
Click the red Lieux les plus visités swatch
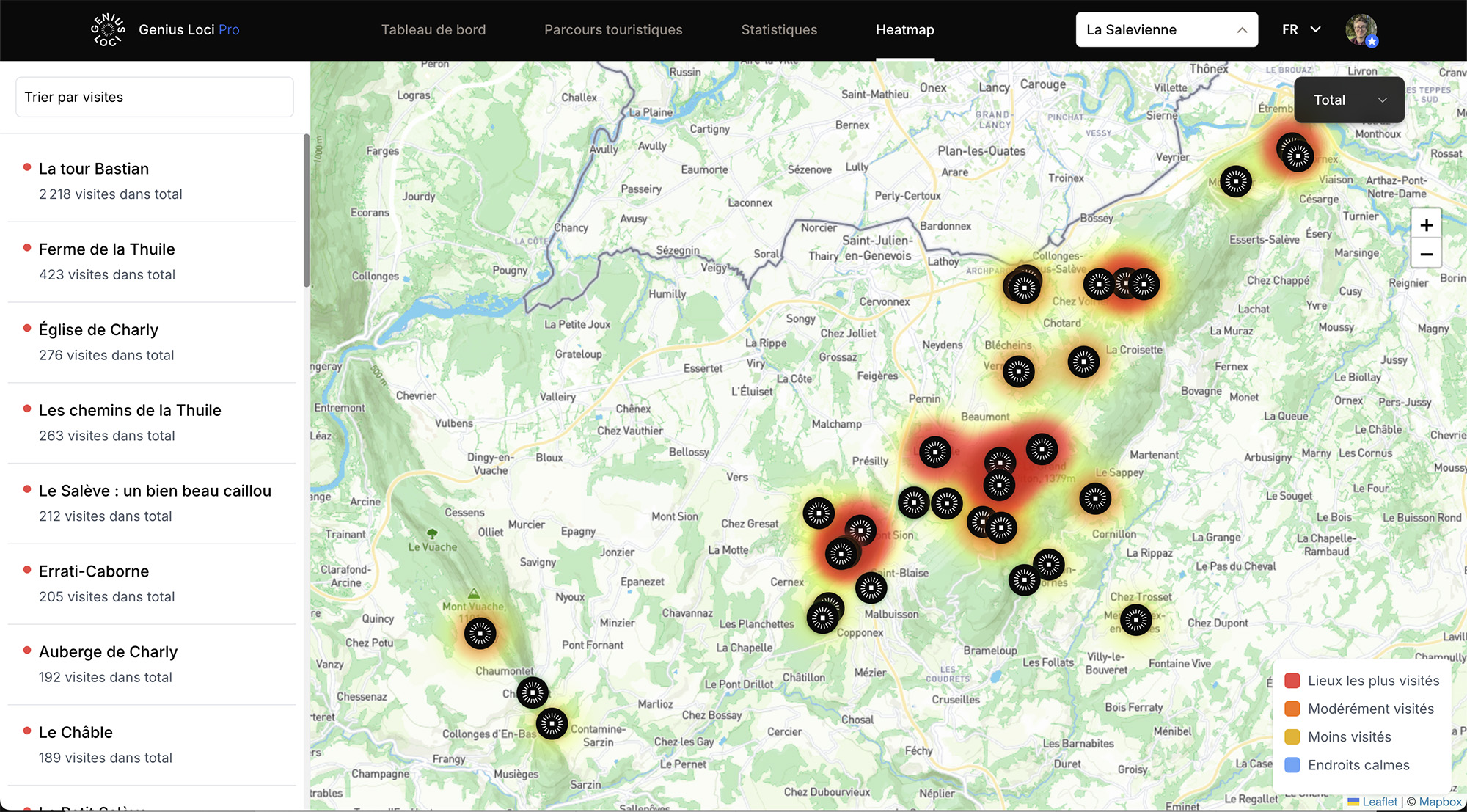click(1292, 681)
